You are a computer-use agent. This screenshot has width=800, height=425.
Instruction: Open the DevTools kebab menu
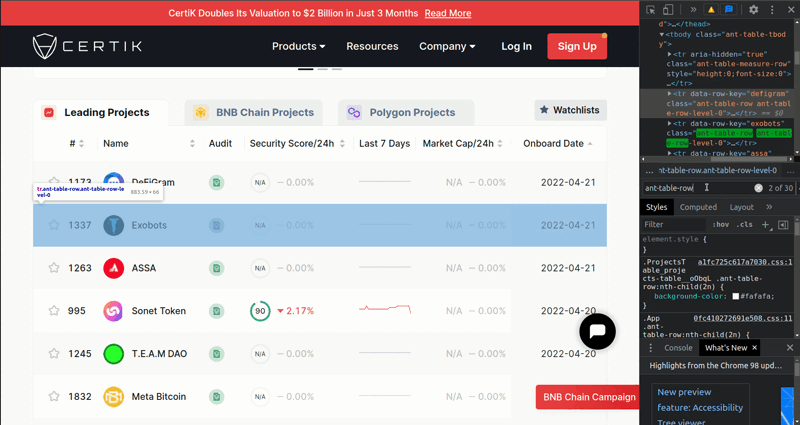772,10
